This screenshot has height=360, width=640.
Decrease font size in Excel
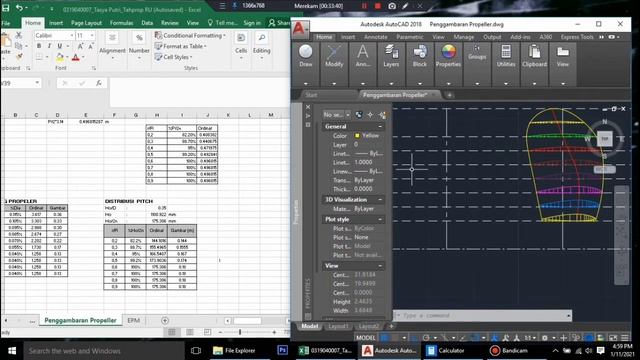[91, 46]
